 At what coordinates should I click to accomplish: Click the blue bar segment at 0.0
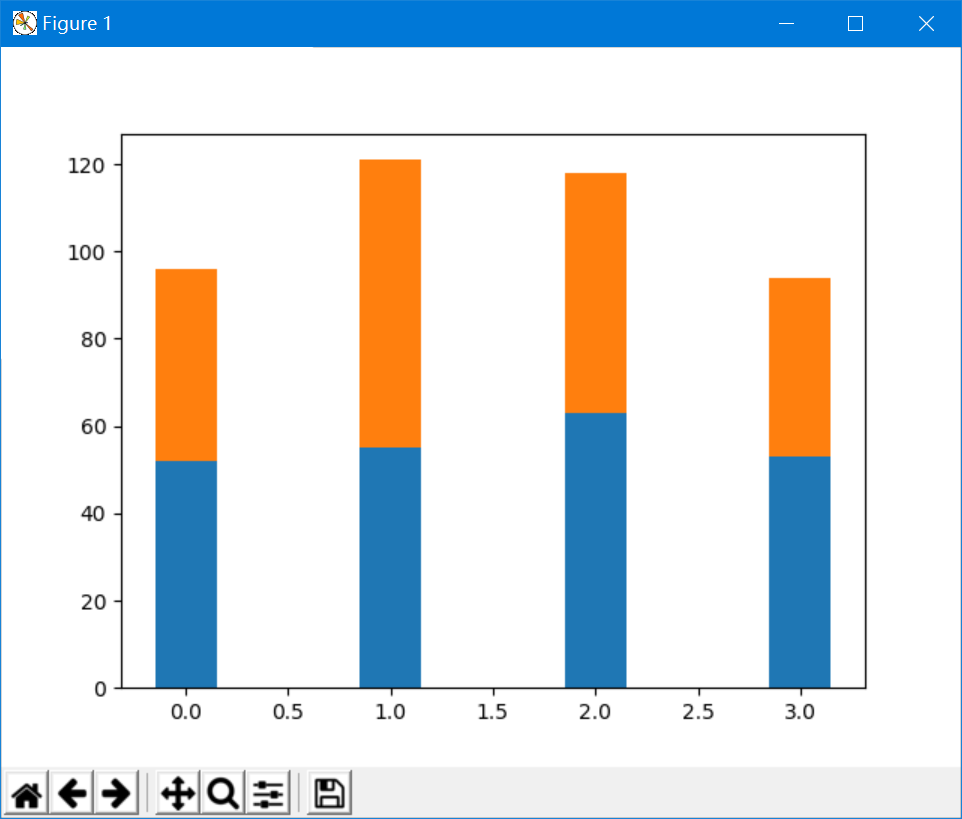tap(186, 574)
